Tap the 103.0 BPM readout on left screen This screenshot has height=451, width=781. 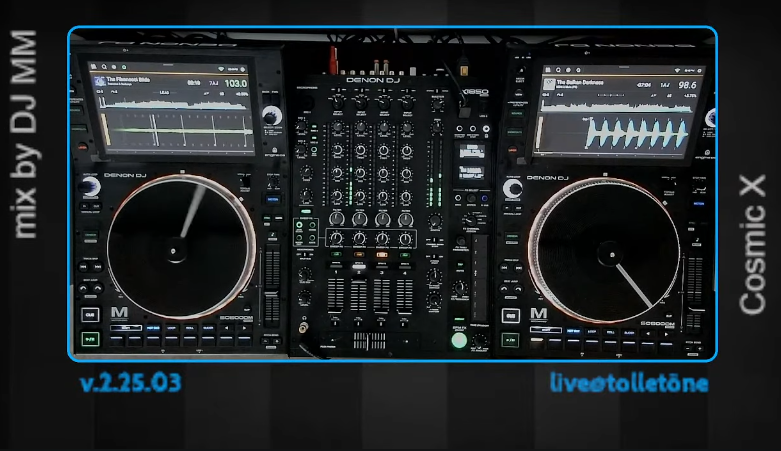(x=236, y=83)
